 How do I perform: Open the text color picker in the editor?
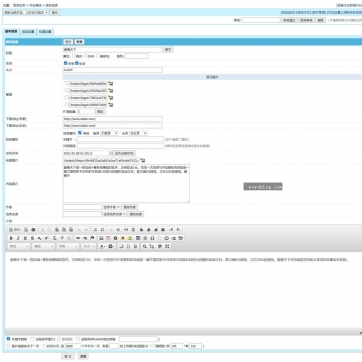[x=103, y=246]
